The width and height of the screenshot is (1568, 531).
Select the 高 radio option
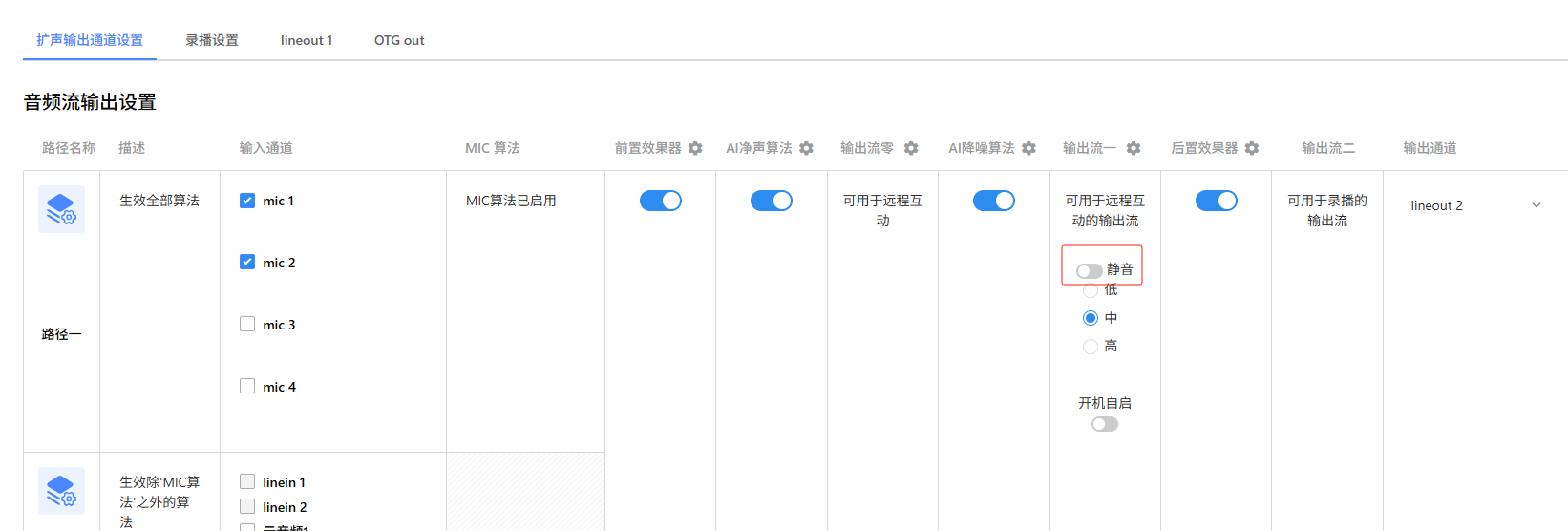coord(1091,347)
